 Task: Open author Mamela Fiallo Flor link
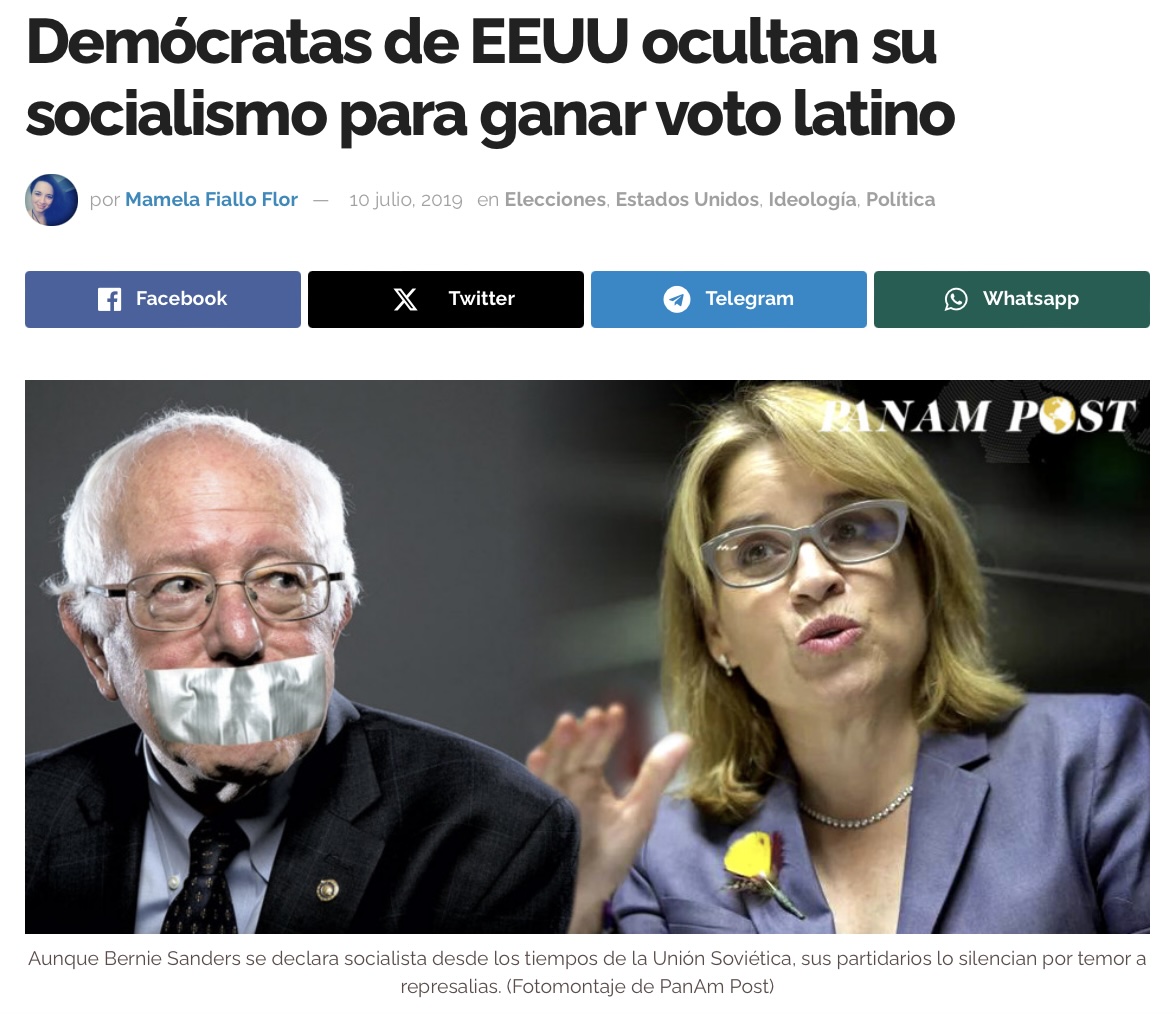pos(211,199)
